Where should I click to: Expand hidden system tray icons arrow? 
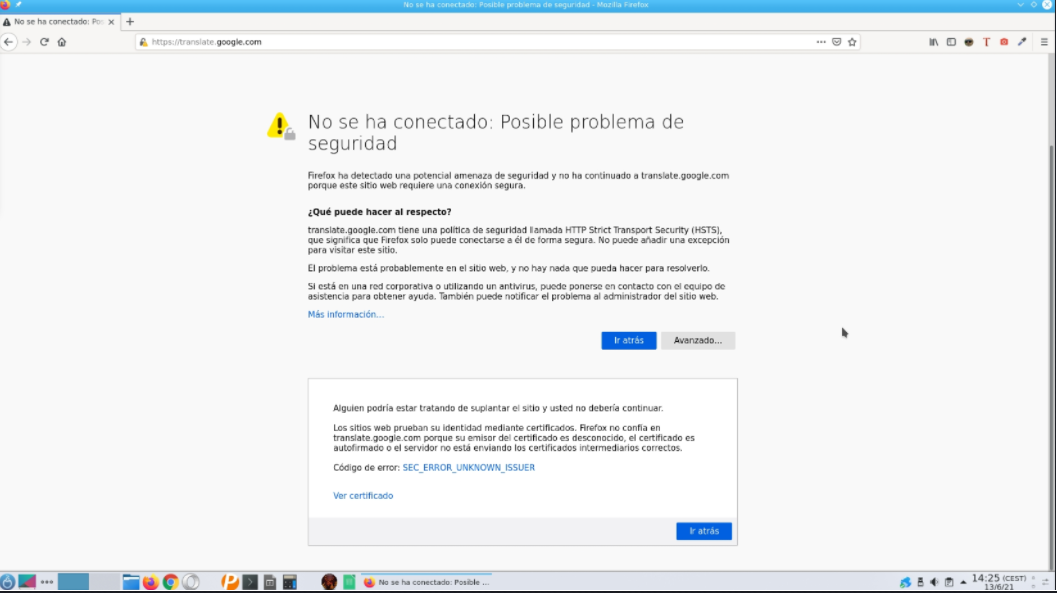pos(963,582)
